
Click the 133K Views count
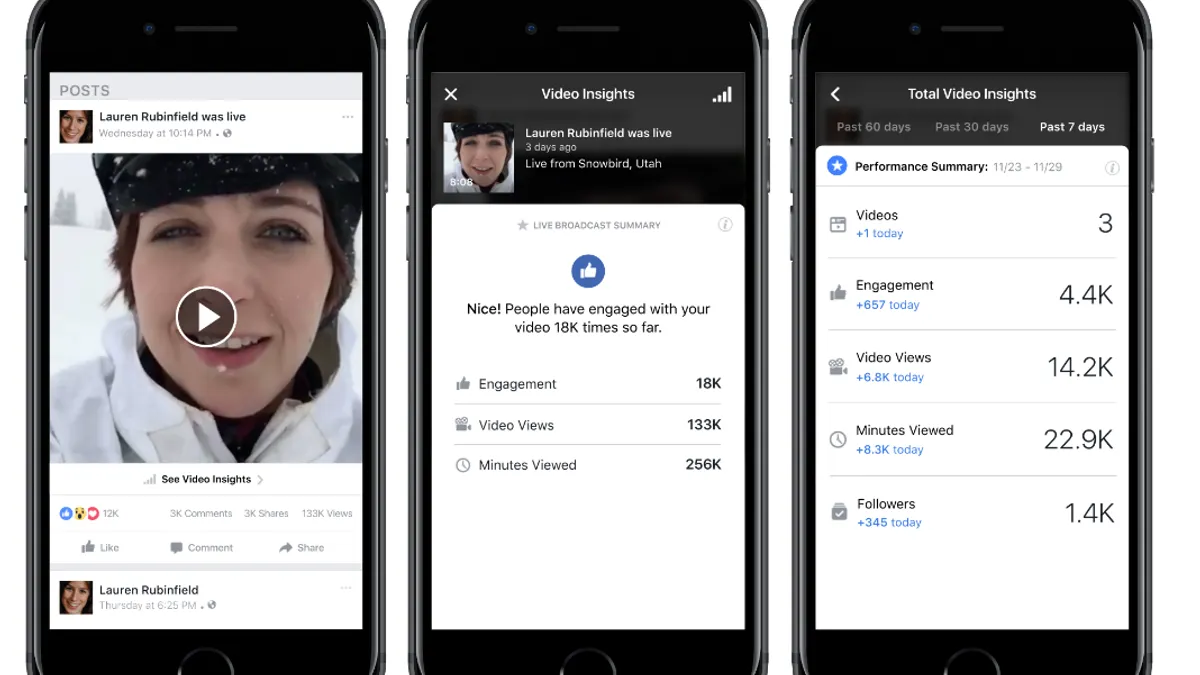tap(327, 514)
